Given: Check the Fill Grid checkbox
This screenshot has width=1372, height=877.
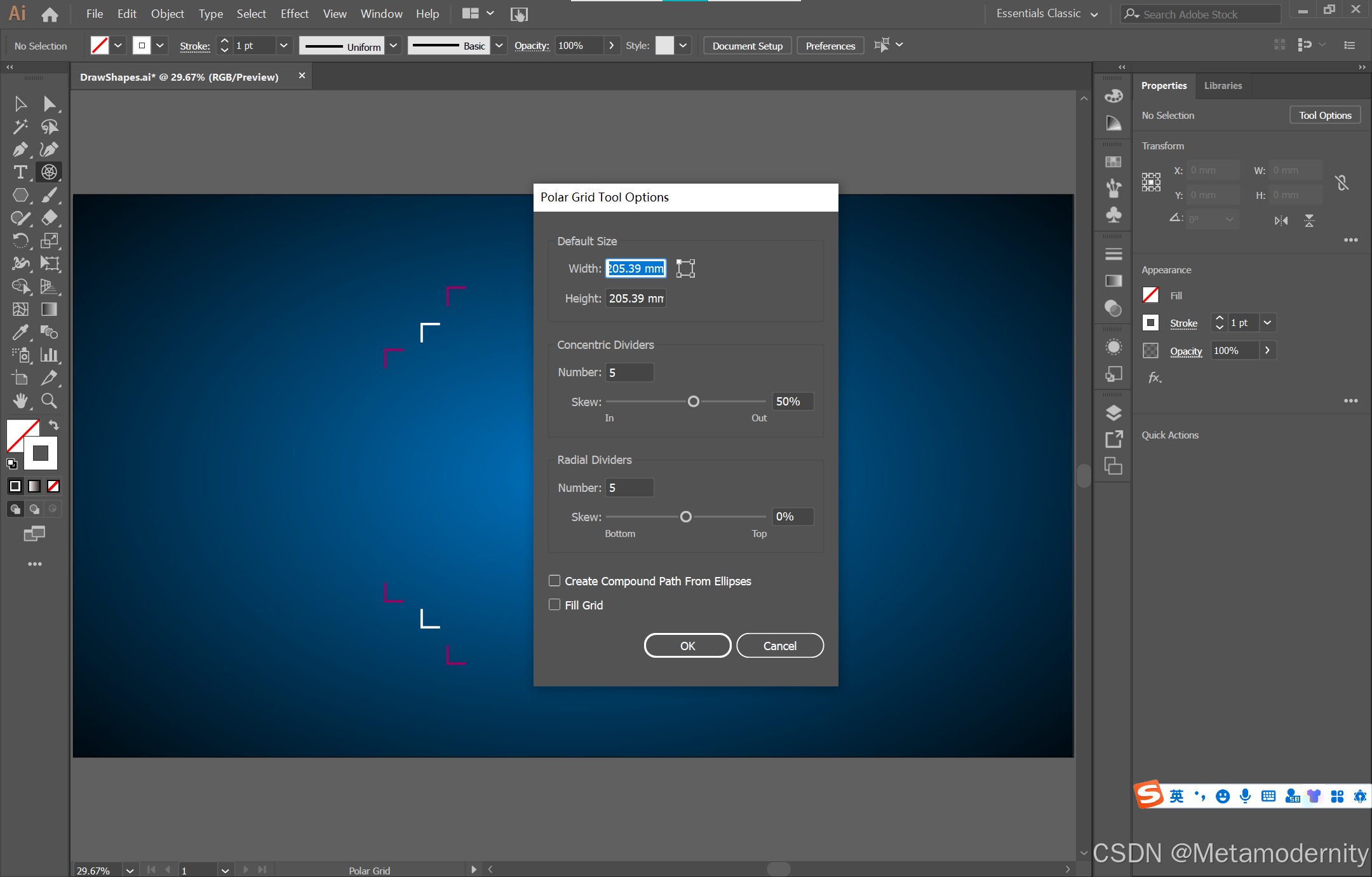Looking at the screenshot, I should pos(555,605).
